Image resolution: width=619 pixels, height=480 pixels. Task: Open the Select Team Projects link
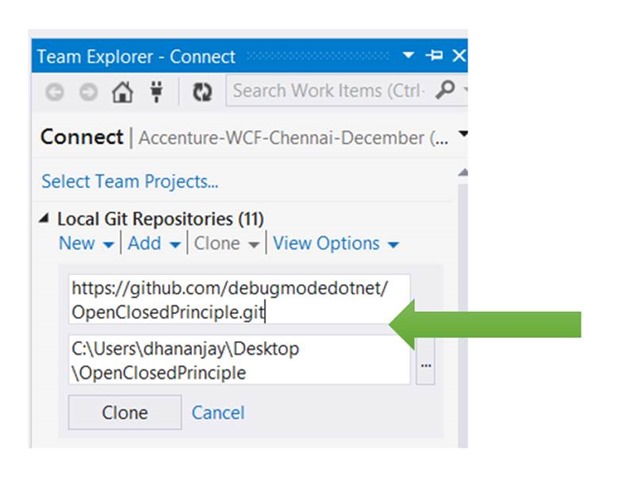(130, 181)
